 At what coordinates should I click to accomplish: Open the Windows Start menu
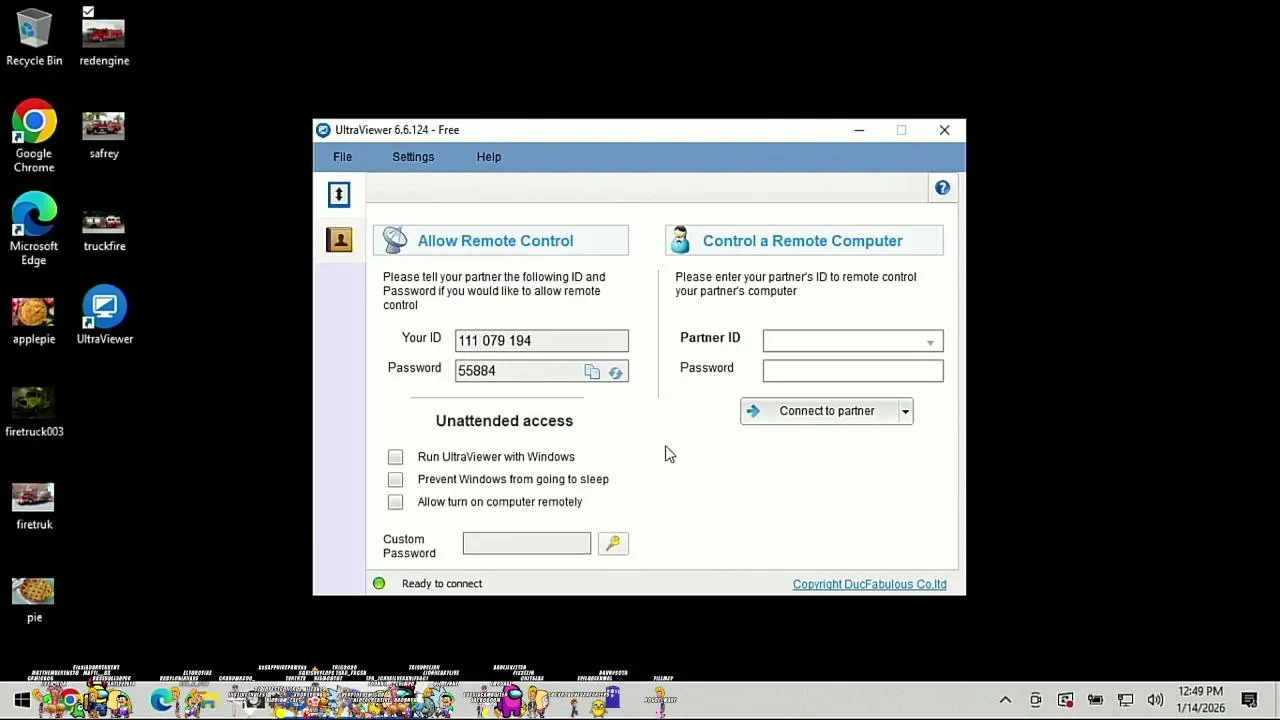pos(21,700)
